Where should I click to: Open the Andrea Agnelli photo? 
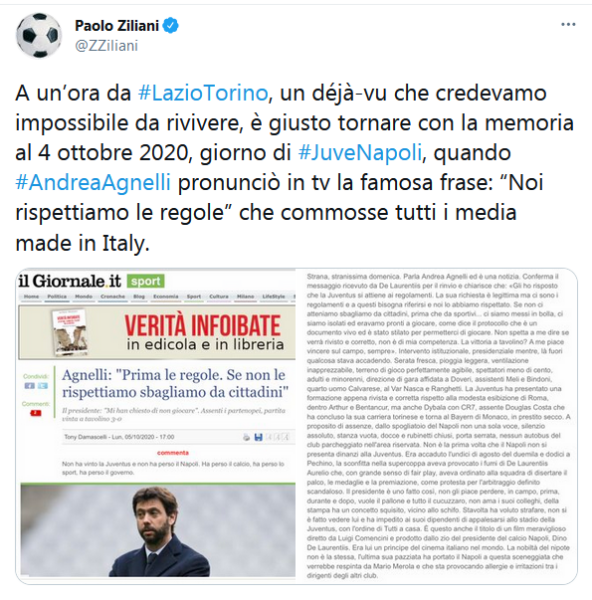[158, 531]
